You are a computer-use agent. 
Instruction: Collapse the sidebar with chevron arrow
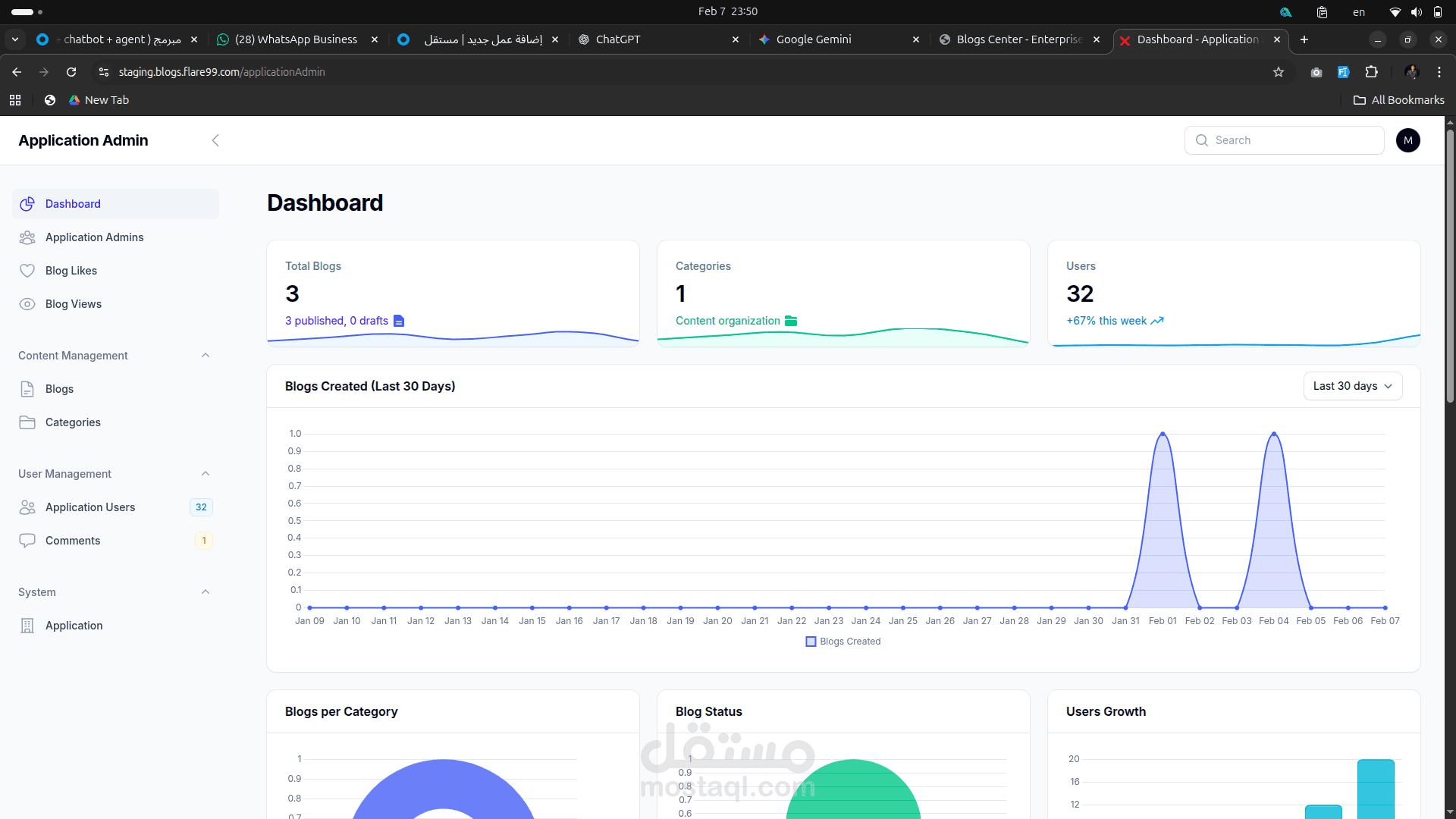coord(215,140)
